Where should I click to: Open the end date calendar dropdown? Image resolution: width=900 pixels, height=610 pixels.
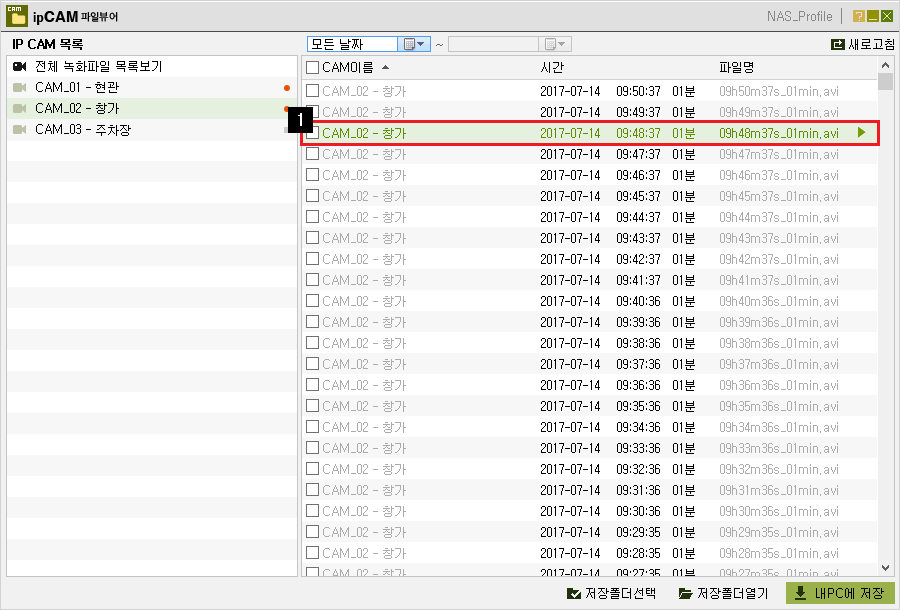(555, 44)
